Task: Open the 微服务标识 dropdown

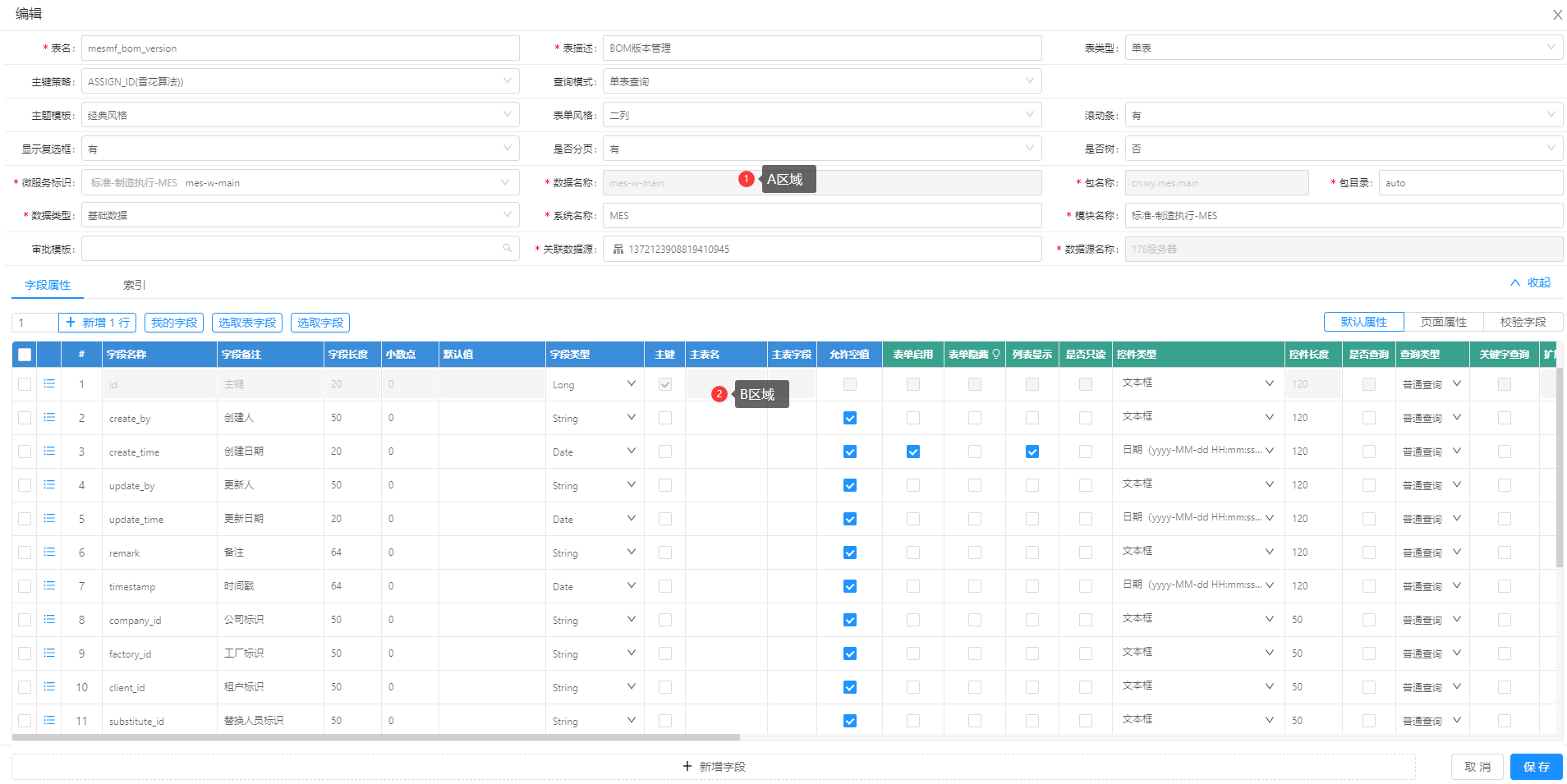Action: tap(301, 182)
